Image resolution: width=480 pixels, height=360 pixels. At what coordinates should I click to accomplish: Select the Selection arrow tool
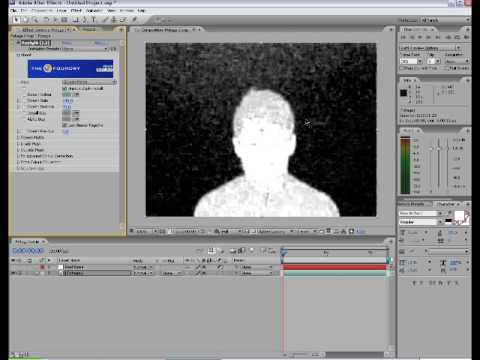(16, 20)
